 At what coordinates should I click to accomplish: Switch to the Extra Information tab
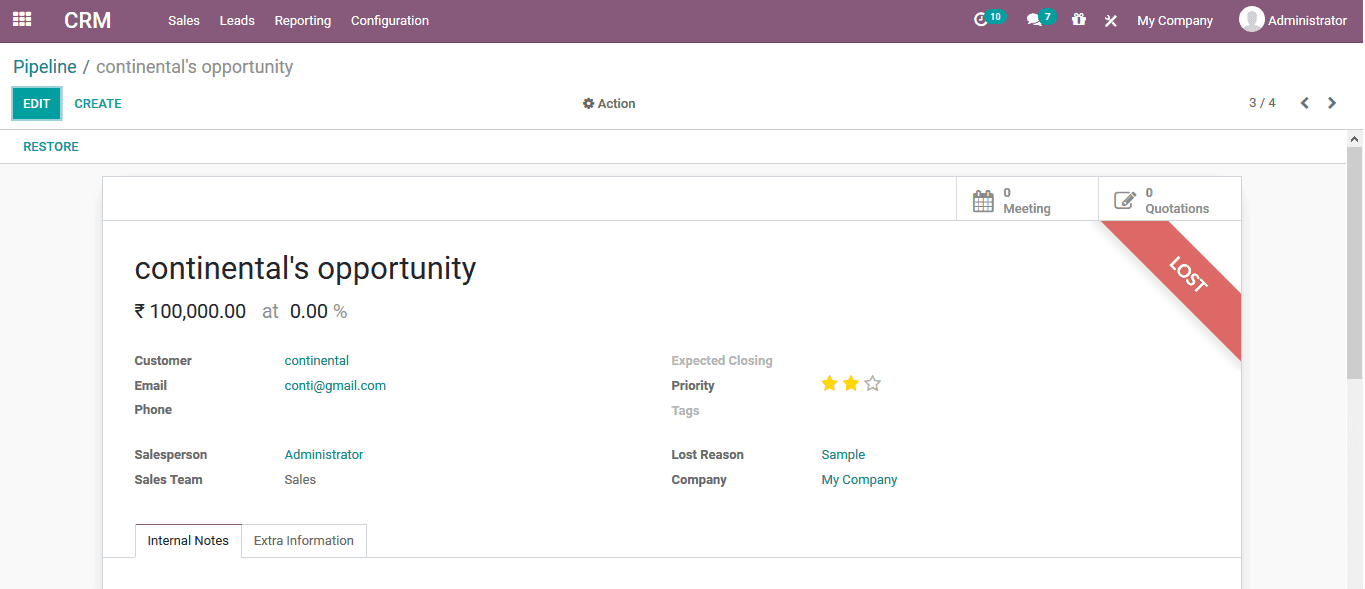click(303, 540)
